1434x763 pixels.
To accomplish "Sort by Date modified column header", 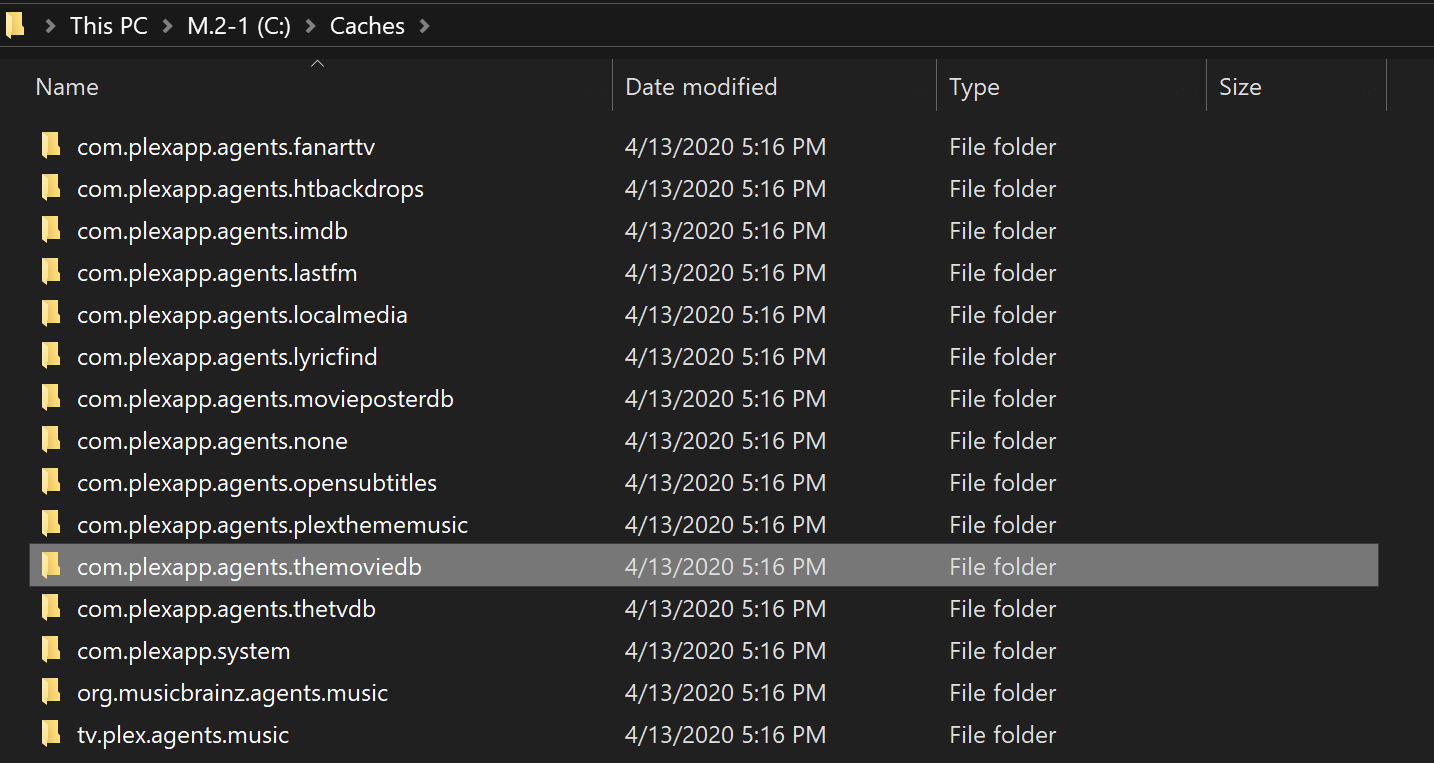I will (x=701, y=87).
